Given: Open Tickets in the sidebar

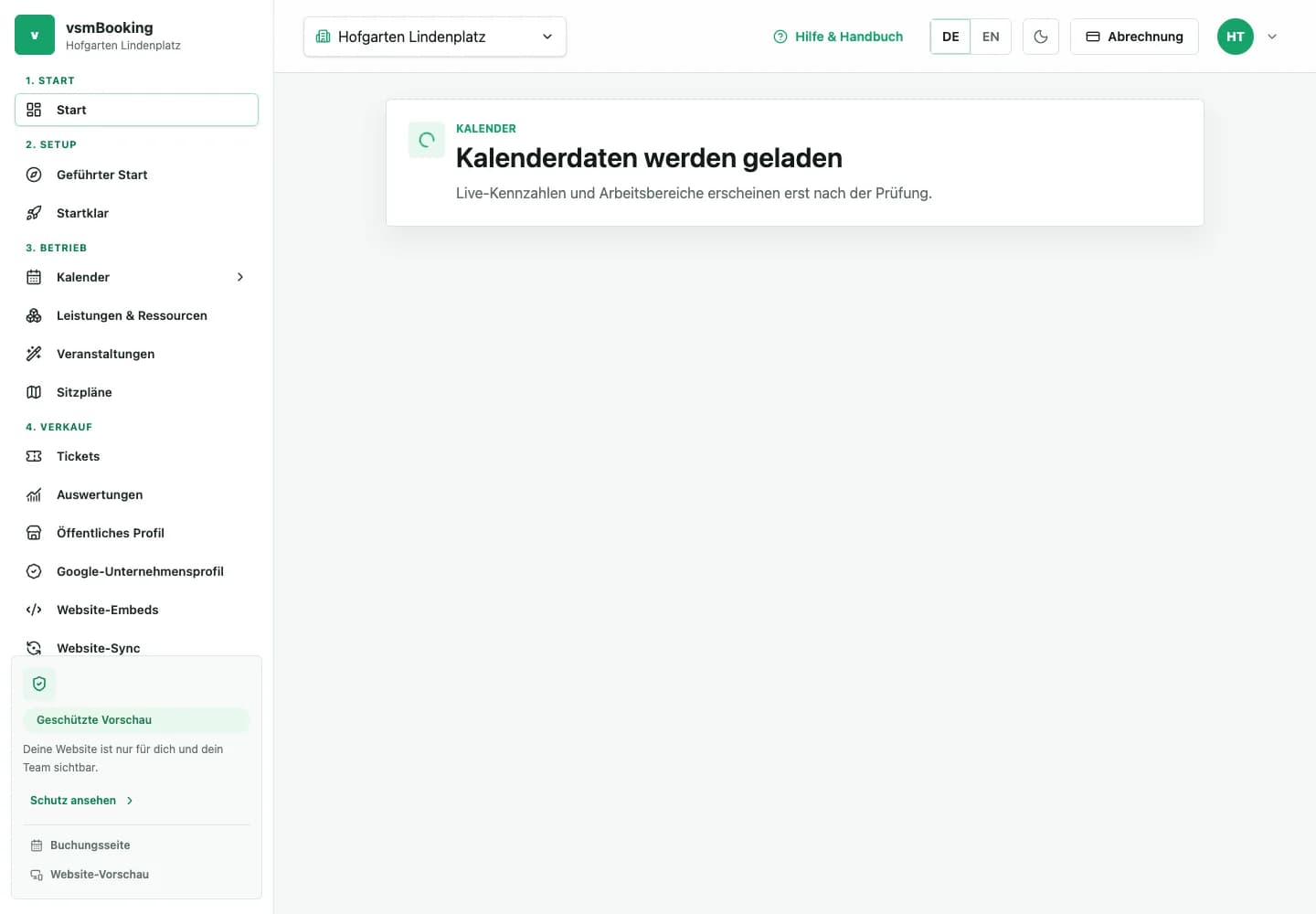Looking at the screenshot, I should pyautogui.click(x=136, y=456).
